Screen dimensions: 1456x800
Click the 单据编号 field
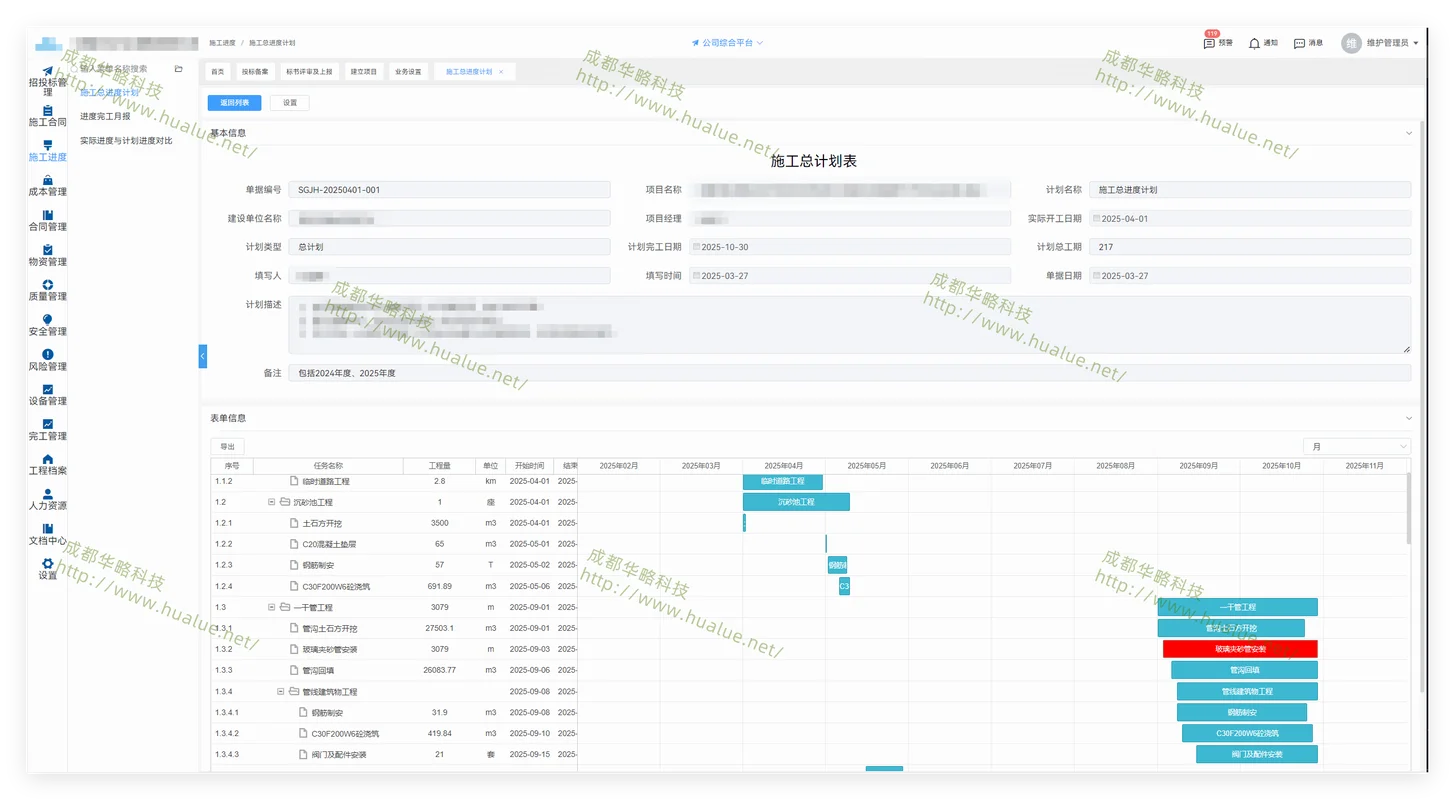[x=449, y=189]
